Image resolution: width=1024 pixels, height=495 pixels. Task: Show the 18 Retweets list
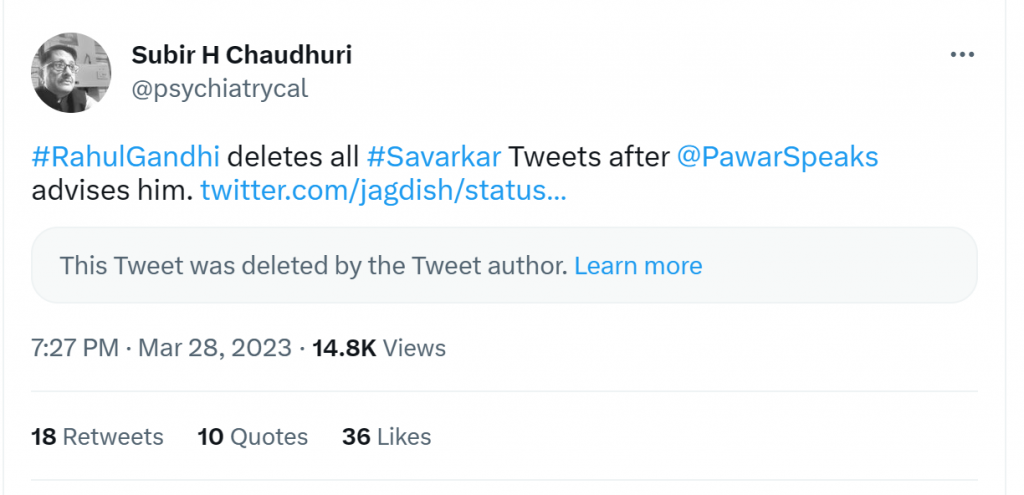97,437
